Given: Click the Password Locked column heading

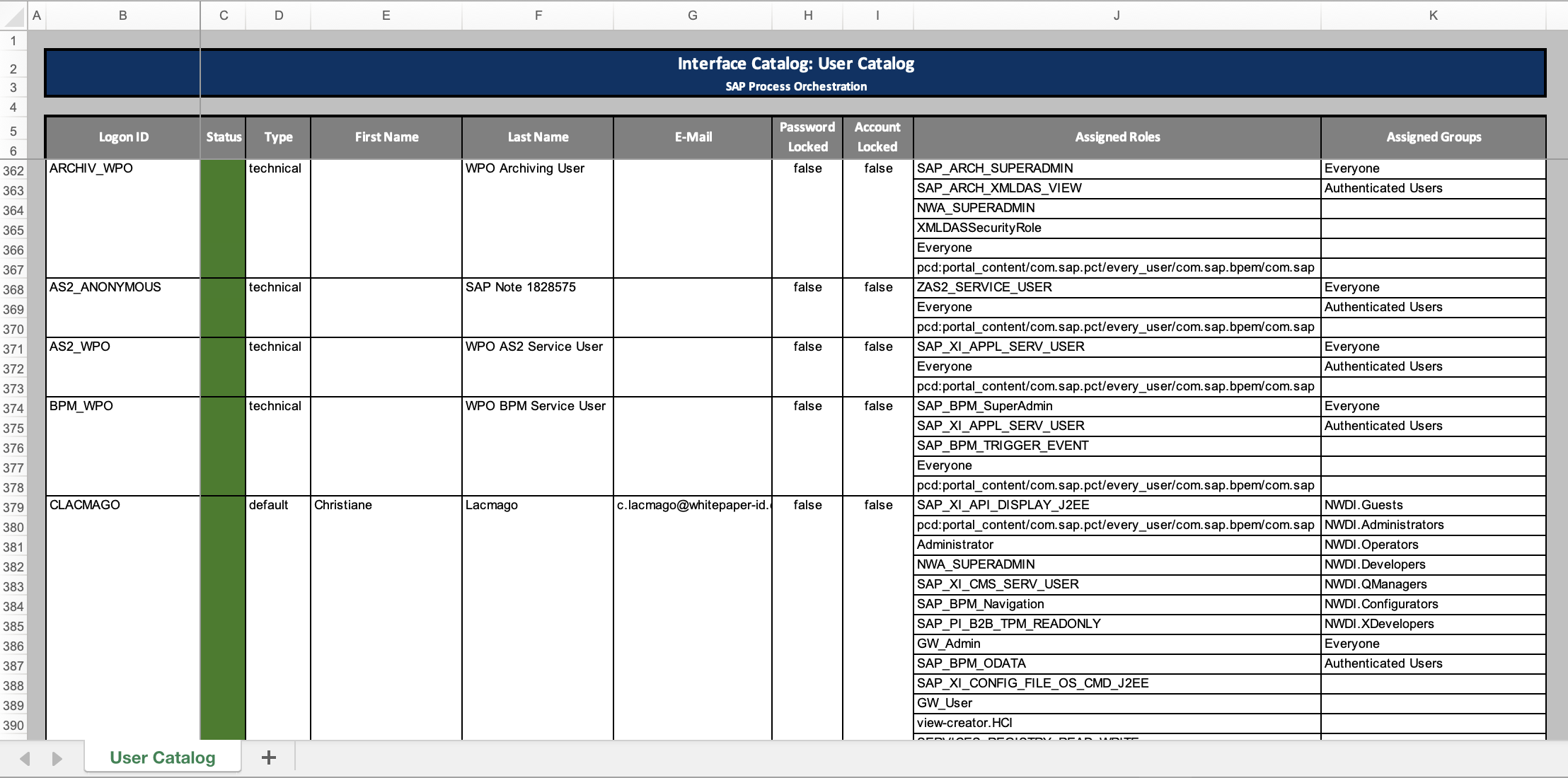Looking at the screenshot, I should point(807,137).
